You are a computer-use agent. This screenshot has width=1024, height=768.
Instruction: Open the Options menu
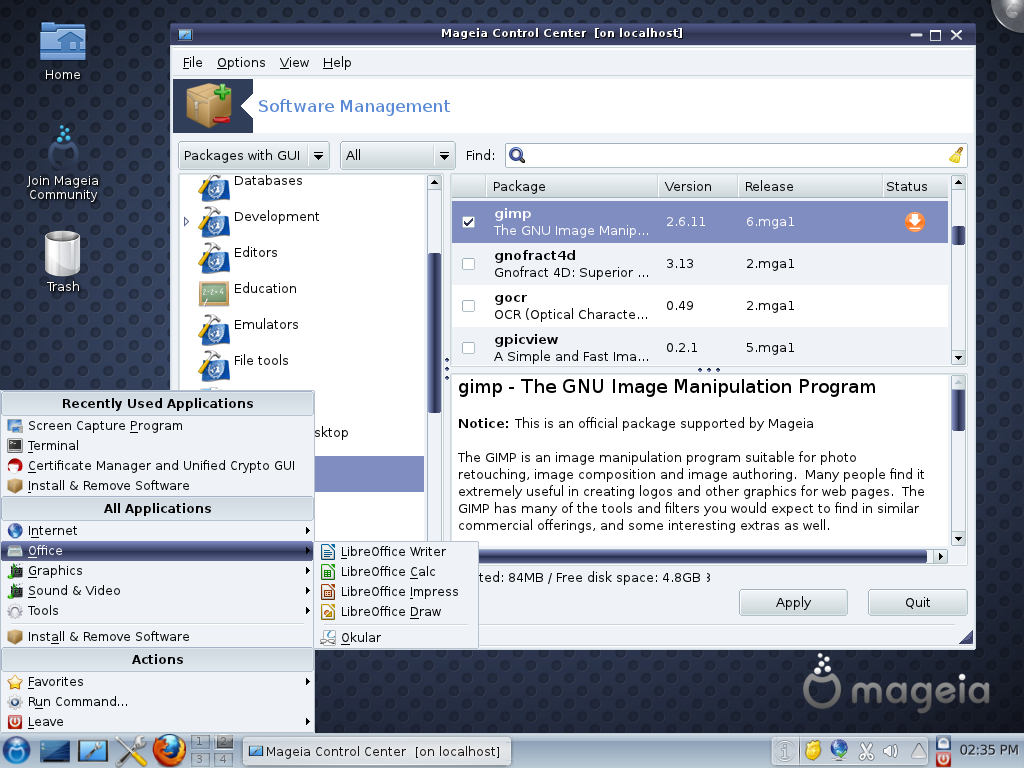pyautogui.click(x=241, y=63)
